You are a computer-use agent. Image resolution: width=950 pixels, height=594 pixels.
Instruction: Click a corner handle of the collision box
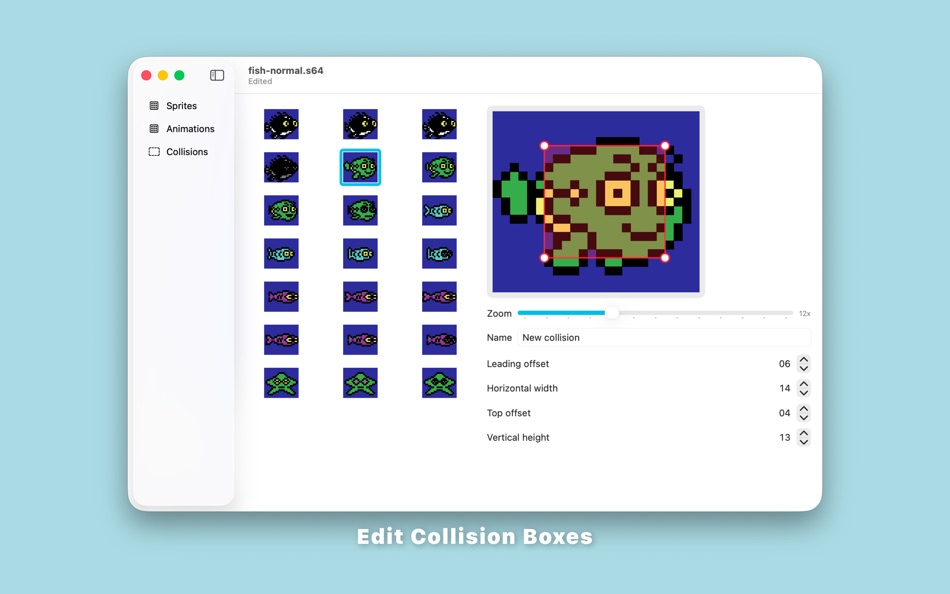545,147
